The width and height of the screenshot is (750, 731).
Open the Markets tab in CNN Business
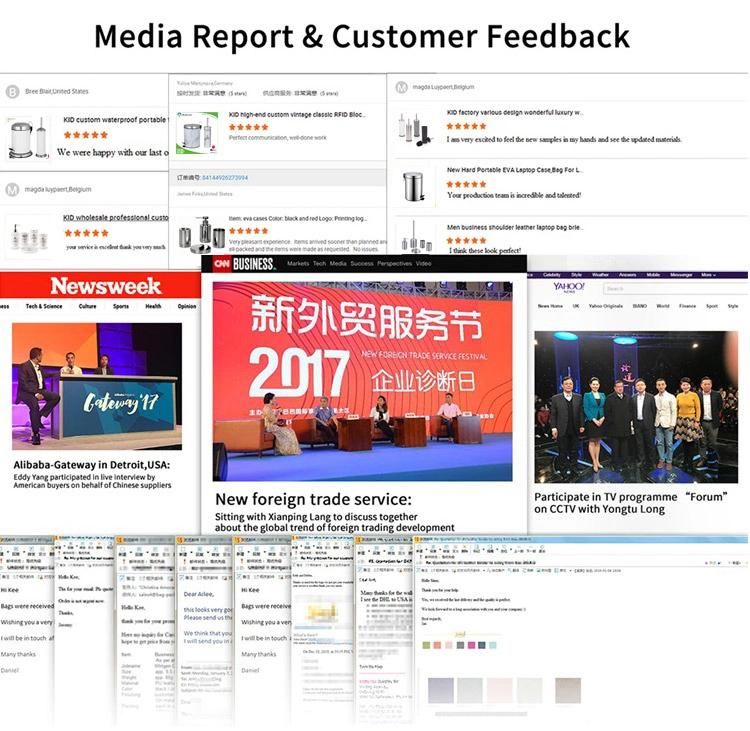pos(298,264)
